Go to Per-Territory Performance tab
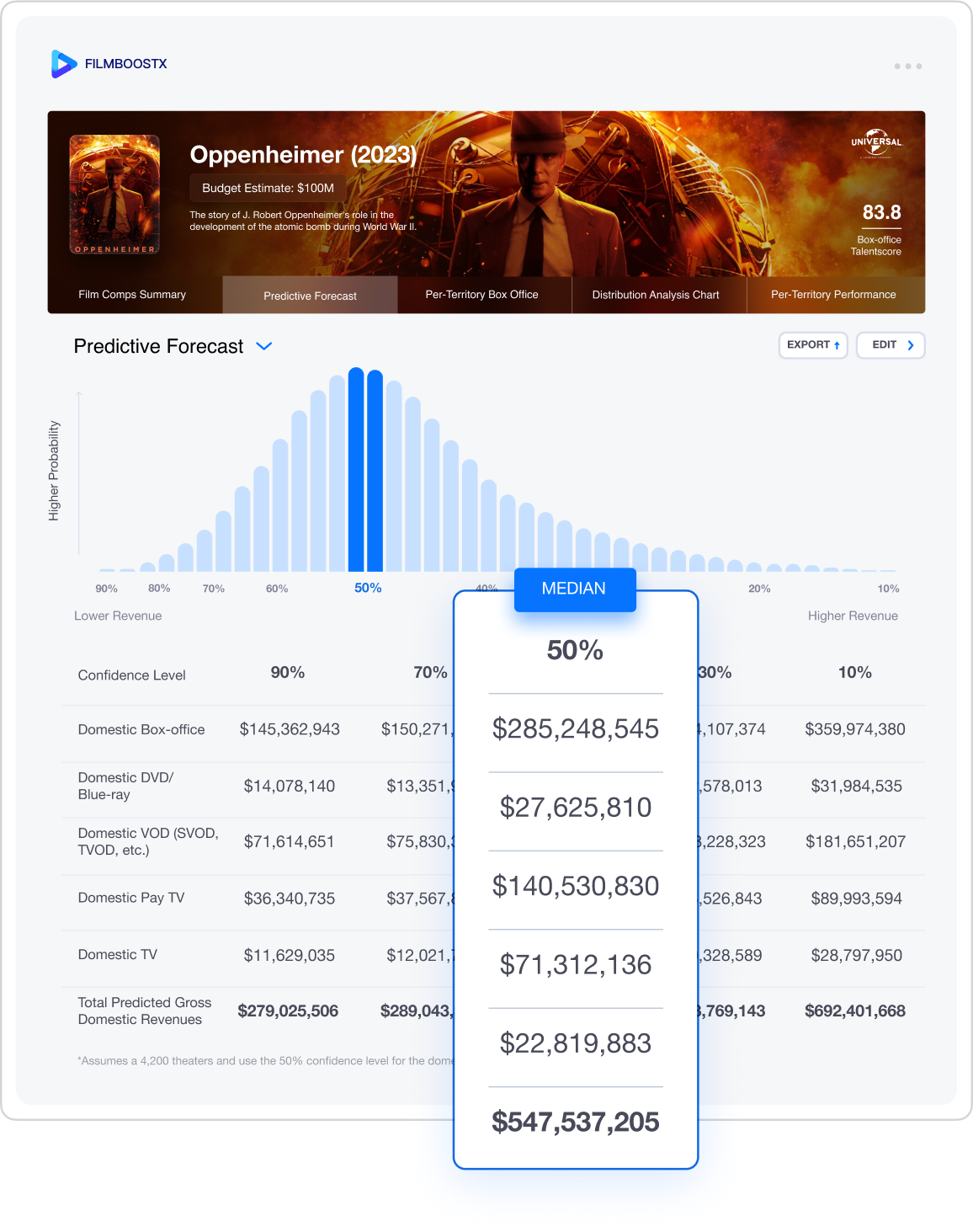973x1232 pixels. pyautogui.click(x=833, y=295)
